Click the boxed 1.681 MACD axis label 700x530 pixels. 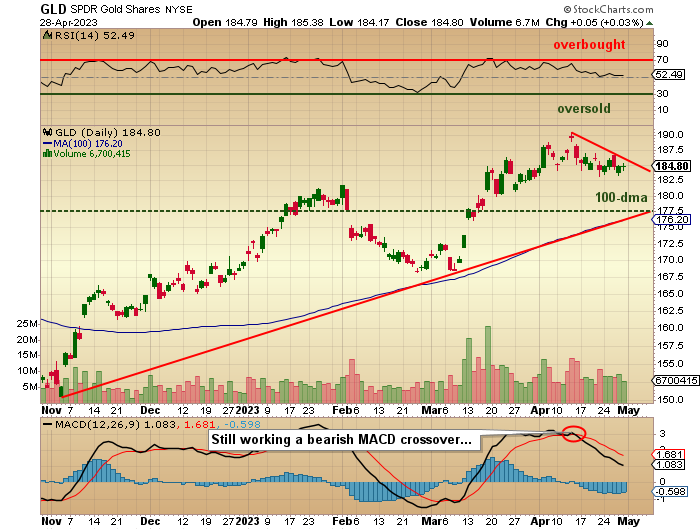(669, 455)
